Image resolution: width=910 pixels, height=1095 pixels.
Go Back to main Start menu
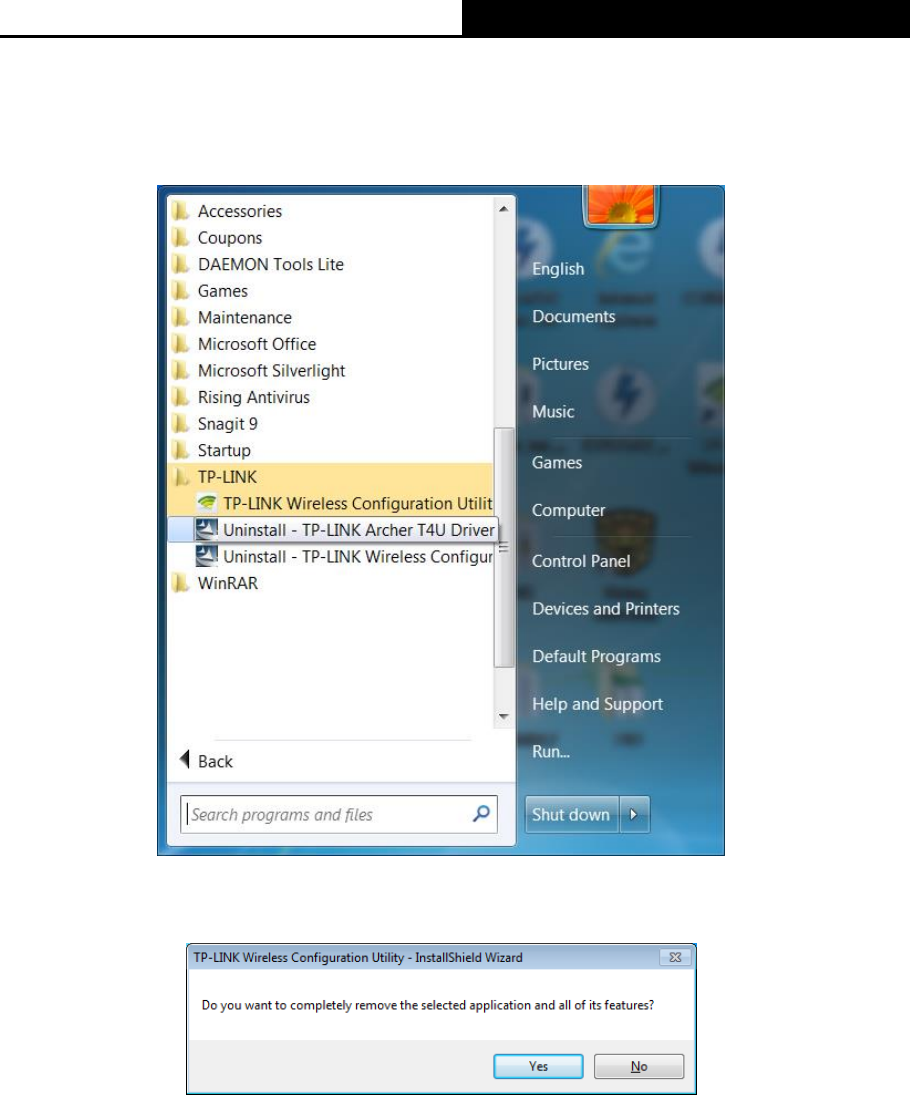point(207,760)
